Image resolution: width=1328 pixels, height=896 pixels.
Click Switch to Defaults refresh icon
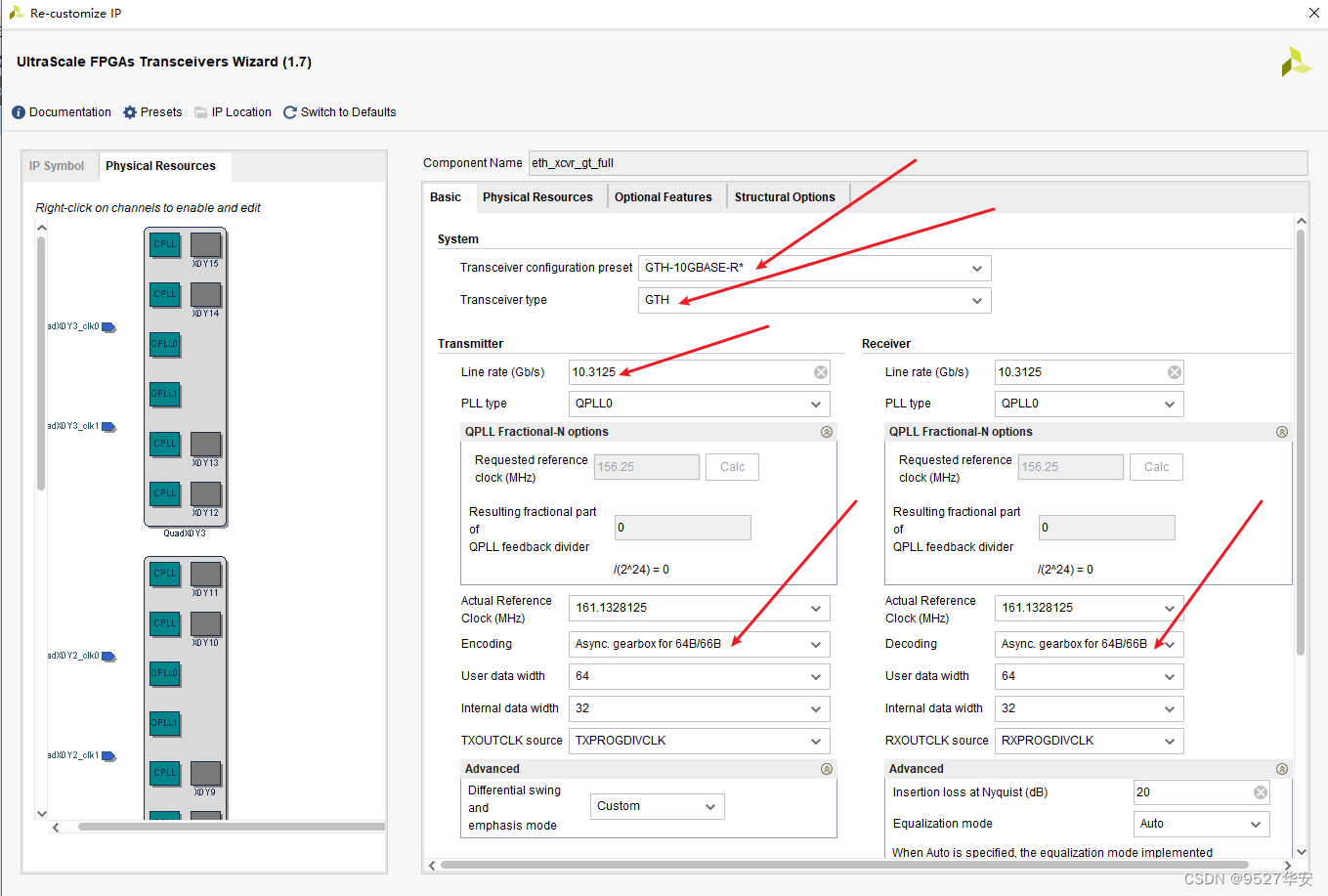(290, 112)
